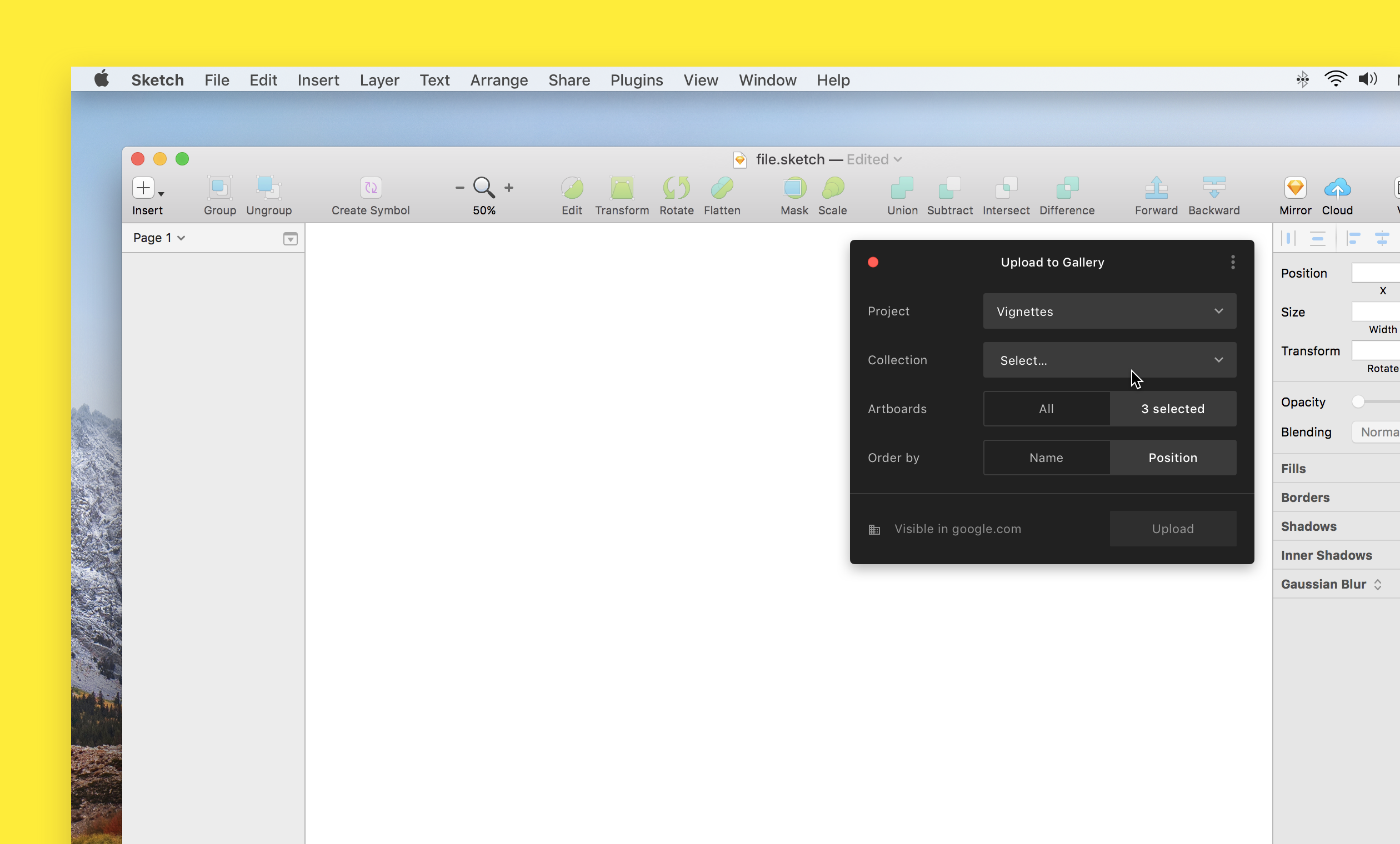The height and width of the screenshot is (844, 1400).
Task: Click the magnifier zoom icon
Action: 484,188
